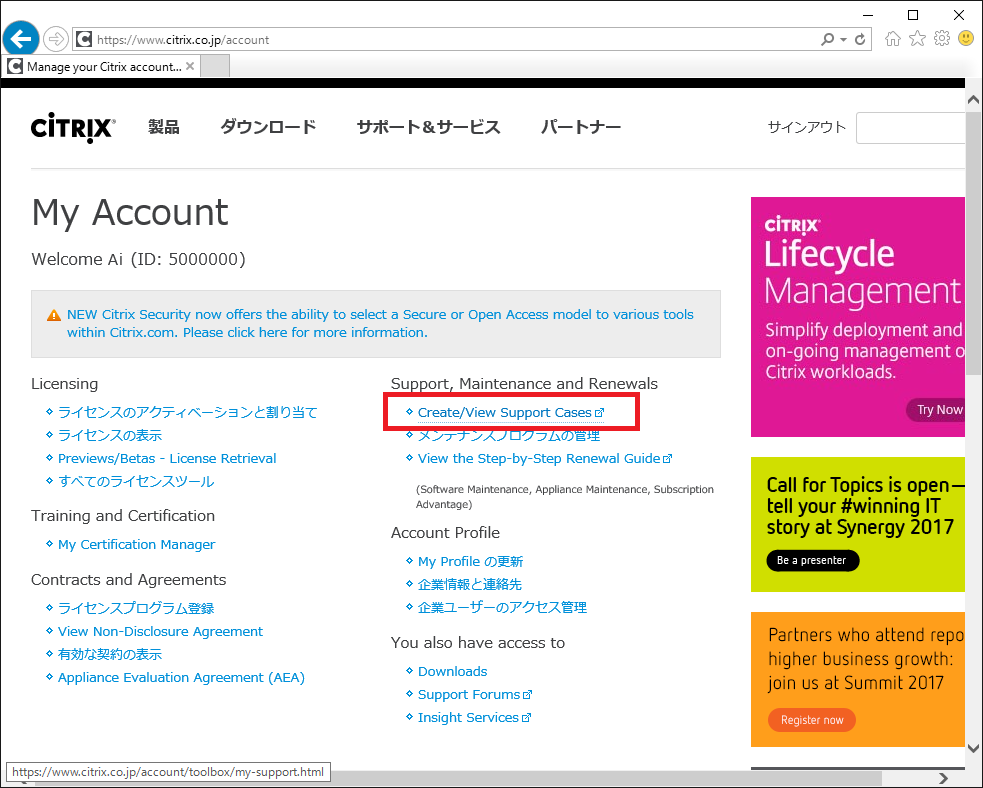983x788 pixels.
Task: Click the vertical scrollbar down arrow
Action: pos(973,747)
